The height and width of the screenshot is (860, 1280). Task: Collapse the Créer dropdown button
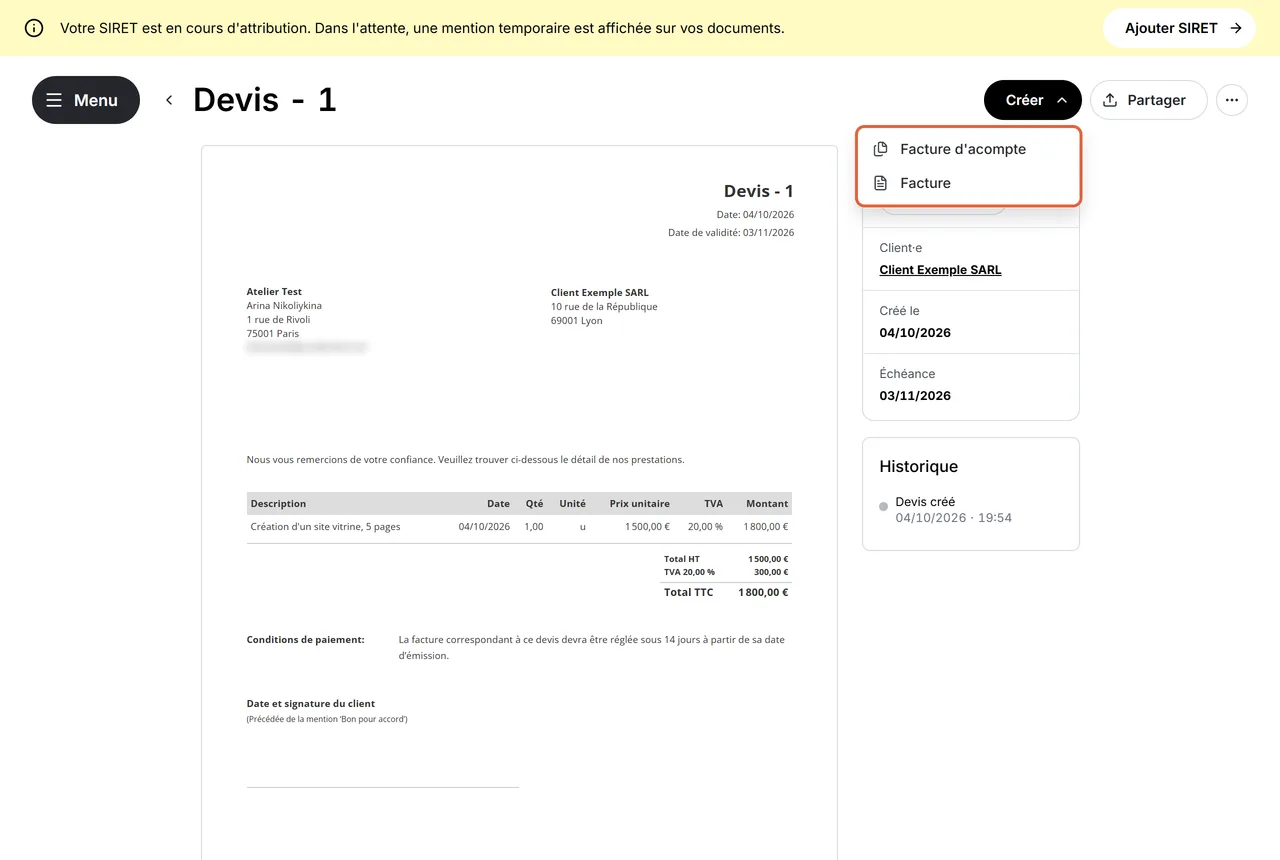click(1033, 100)
